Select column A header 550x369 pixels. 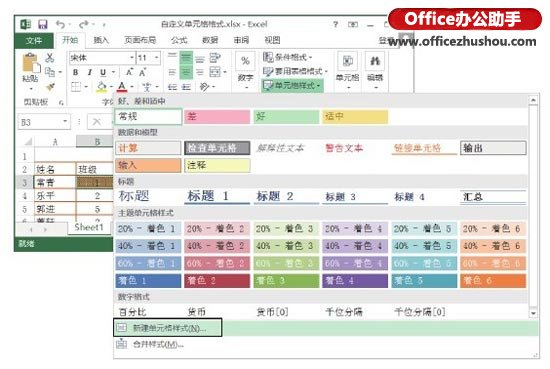(x=55, y=142)
